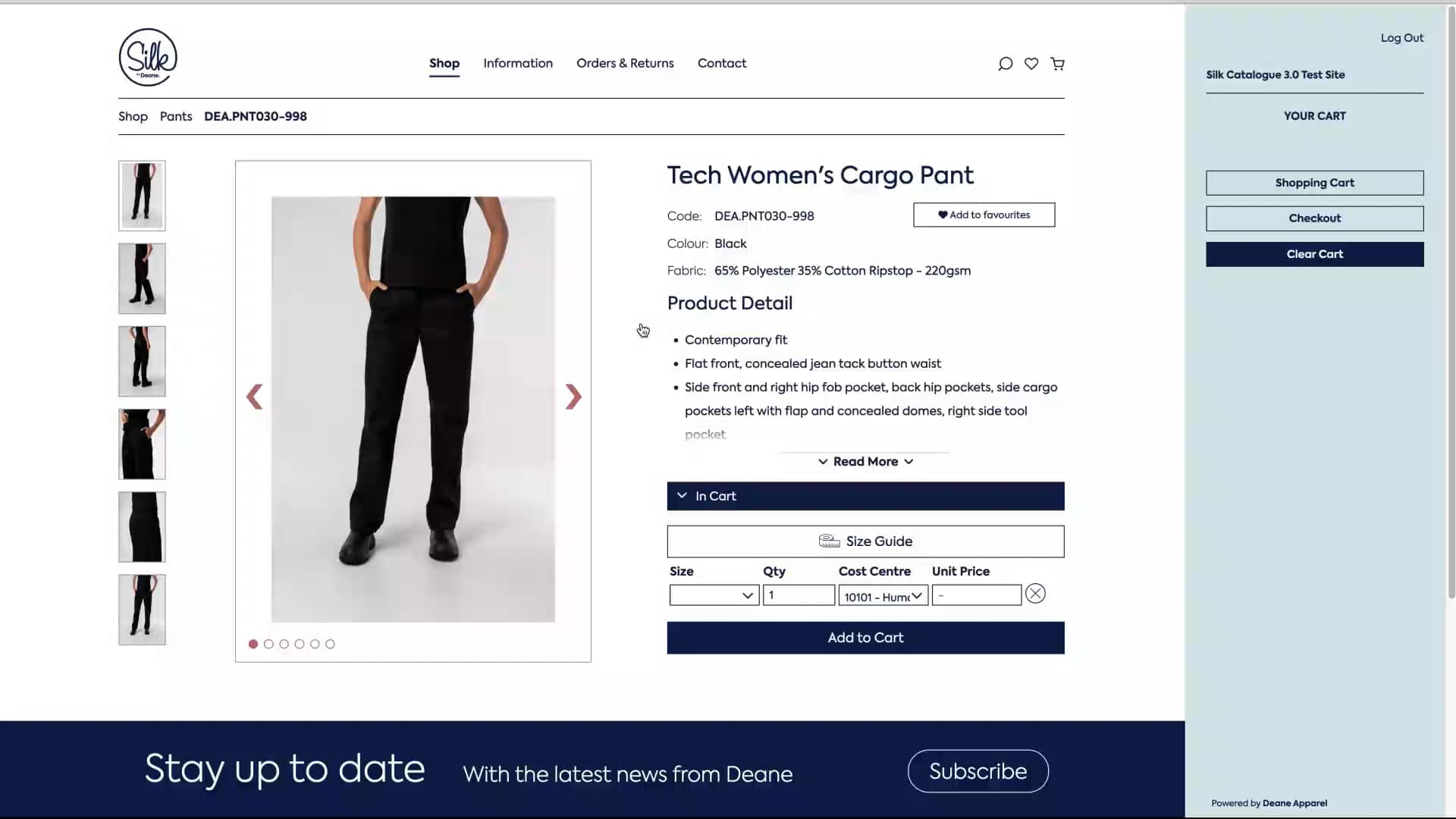Click the Add to Cart button
This screenshot has height=819, width=1456.
[x=864, y=638]
